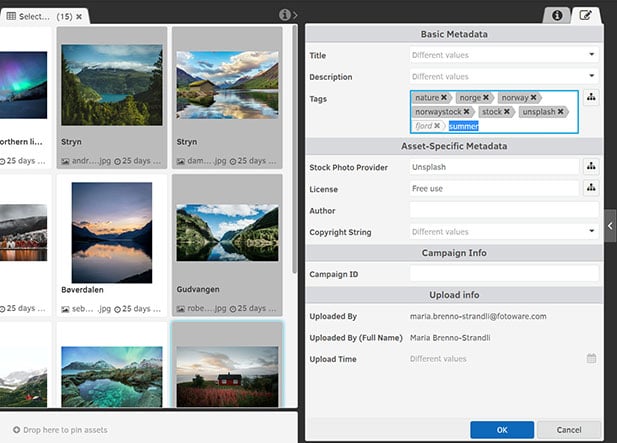Click the info icon above the thumbnails

284,15
